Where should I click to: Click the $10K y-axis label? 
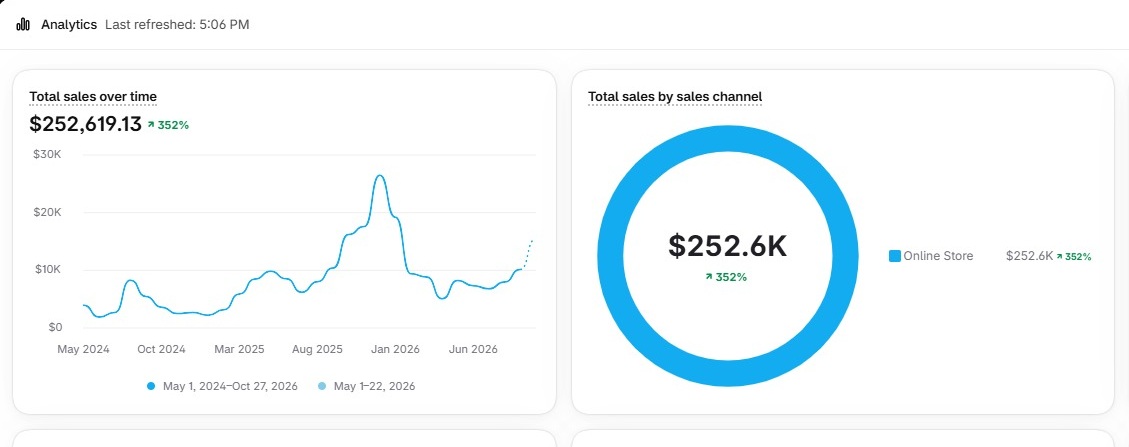coord(48,270)
